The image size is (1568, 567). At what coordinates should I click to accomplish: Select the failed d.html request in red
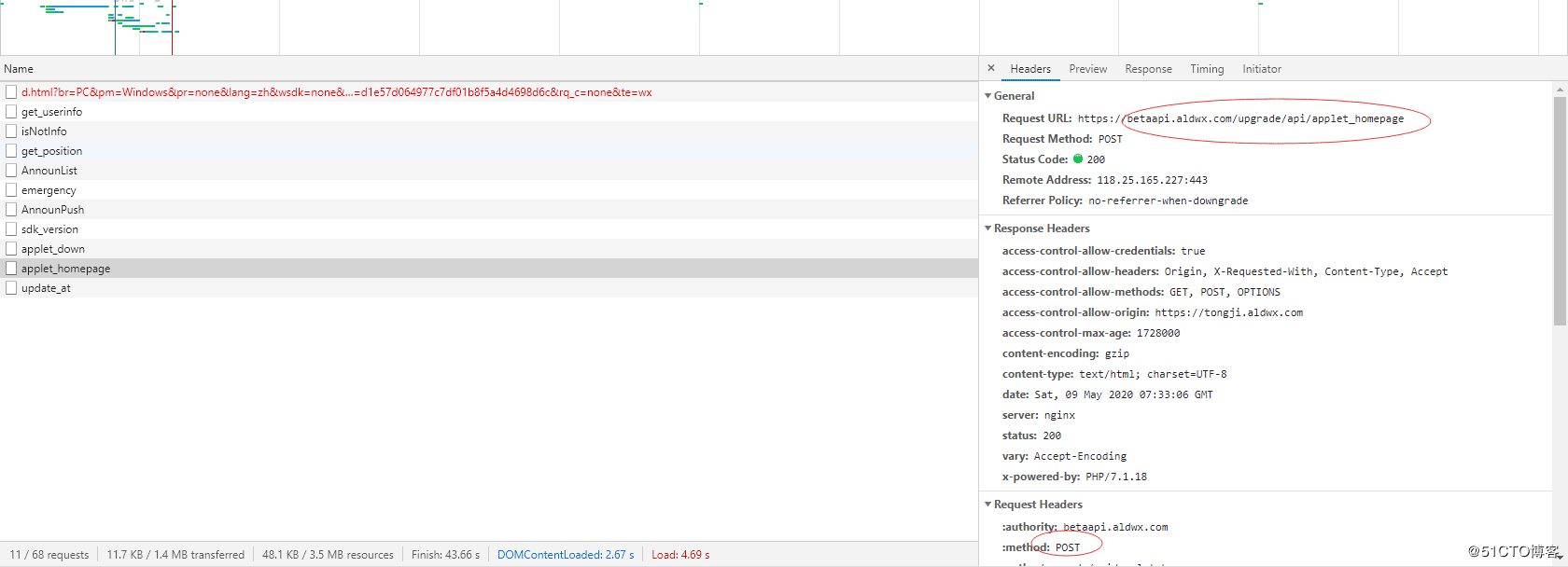pos(336,92)
